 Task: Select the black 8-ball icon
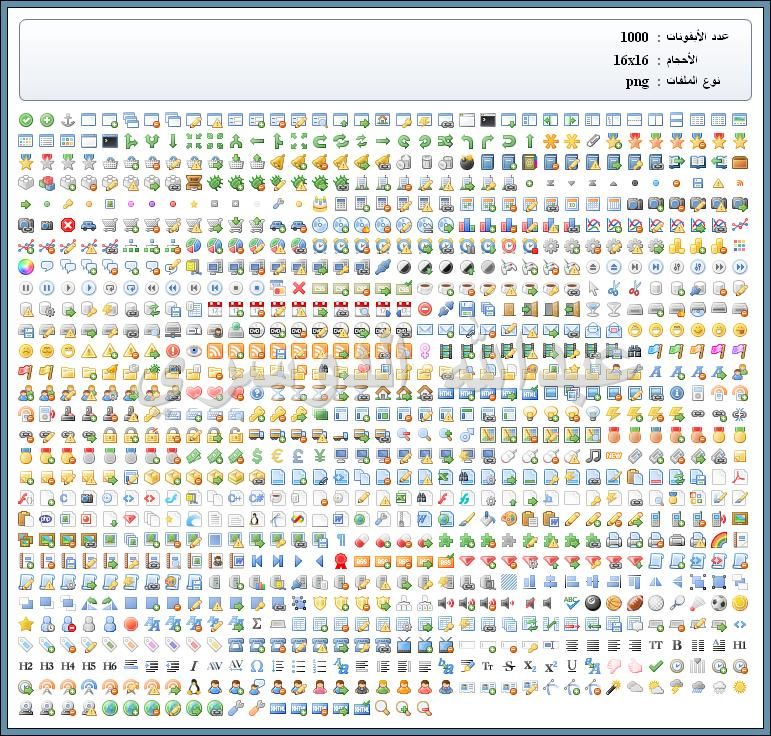coord(593,603)
